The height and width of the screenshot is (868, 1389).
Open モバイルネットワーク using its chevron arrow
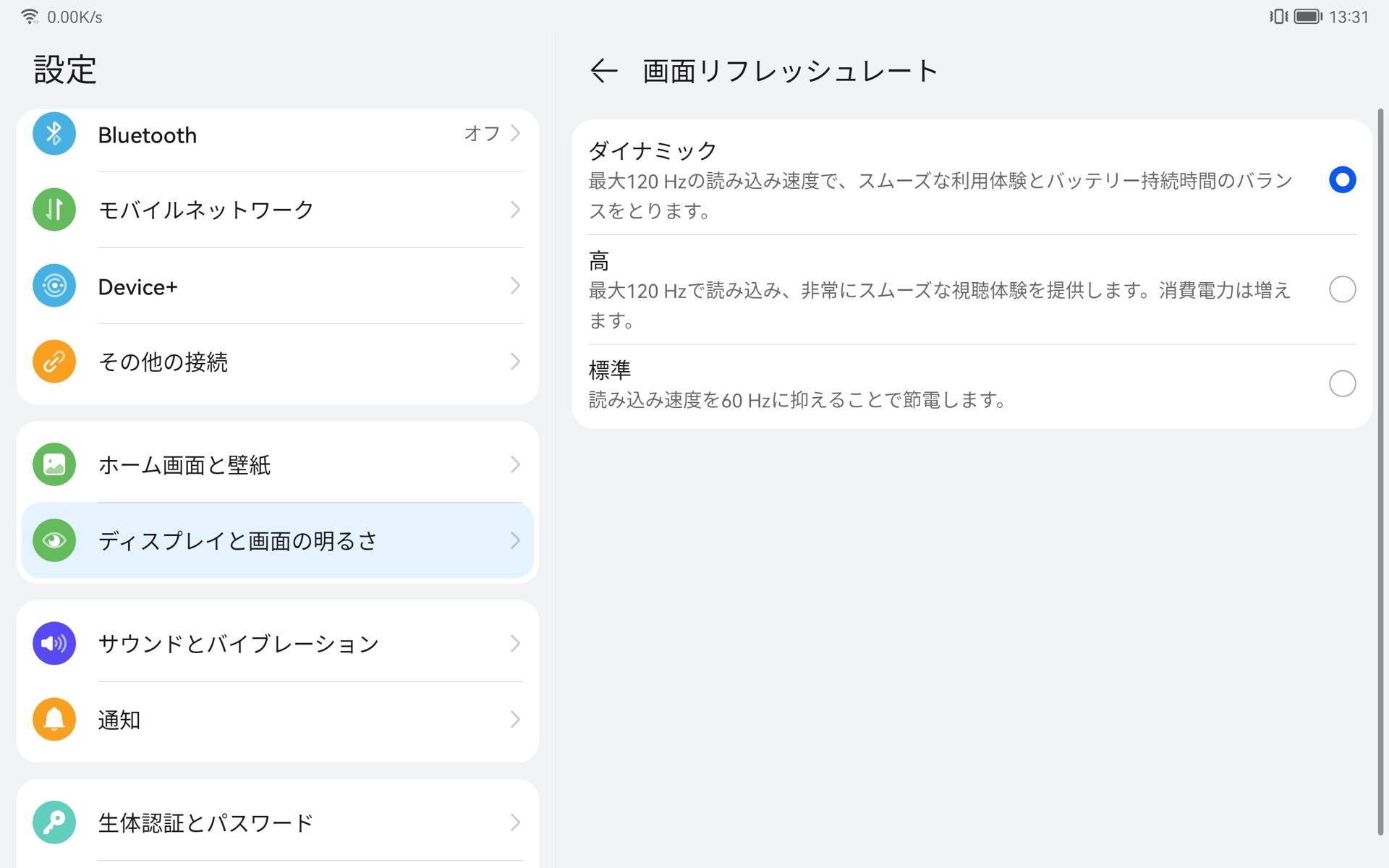[x=515, y=210]
